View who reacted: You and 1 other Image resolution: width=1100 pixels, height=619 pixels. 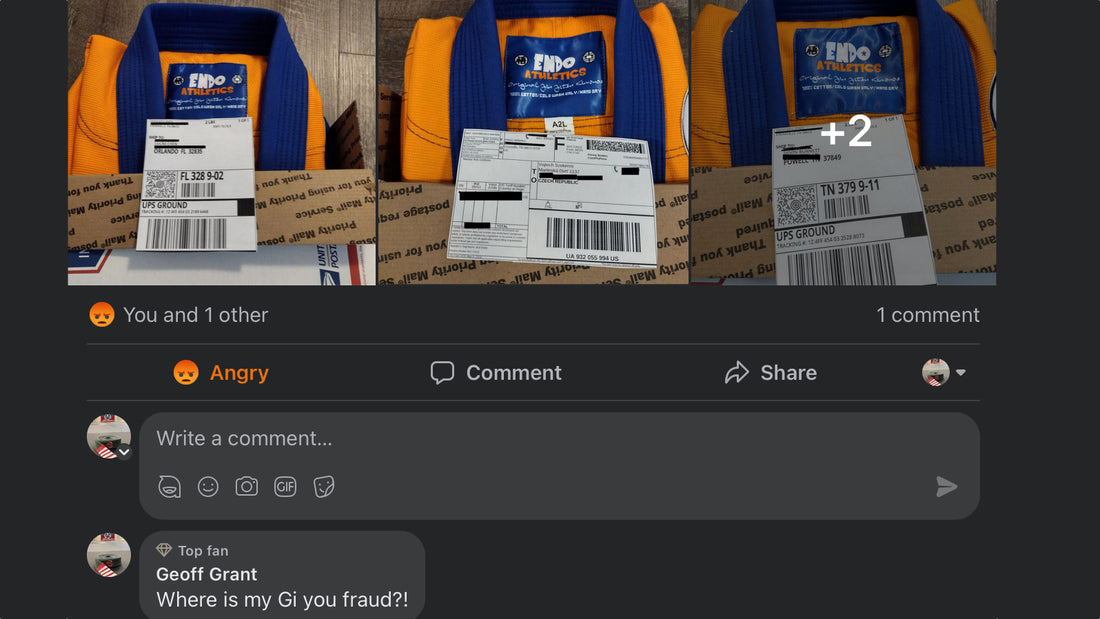click(x=196, y=315)
